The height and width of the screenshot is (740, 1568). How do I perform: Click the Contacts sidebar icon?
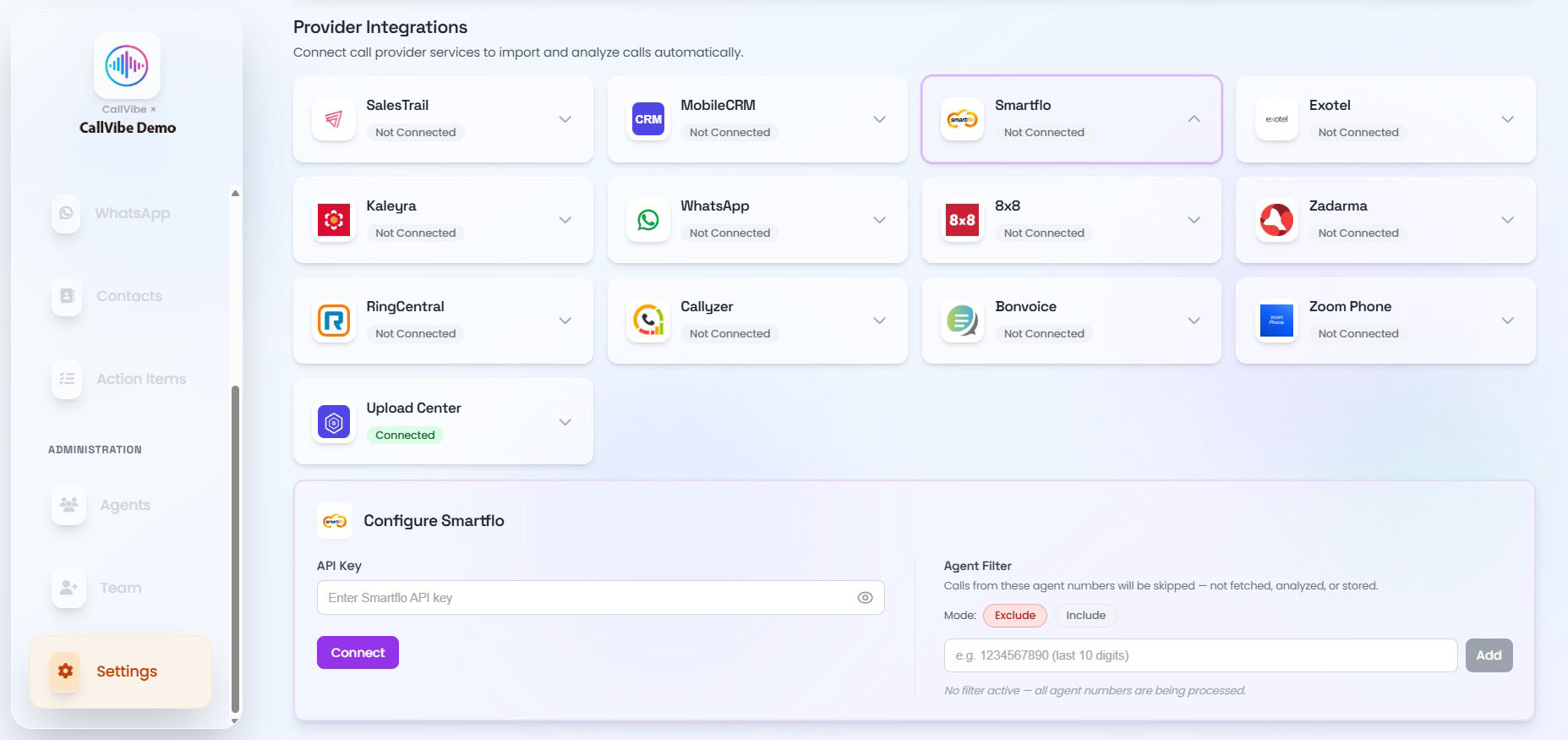tap(67, 296)
